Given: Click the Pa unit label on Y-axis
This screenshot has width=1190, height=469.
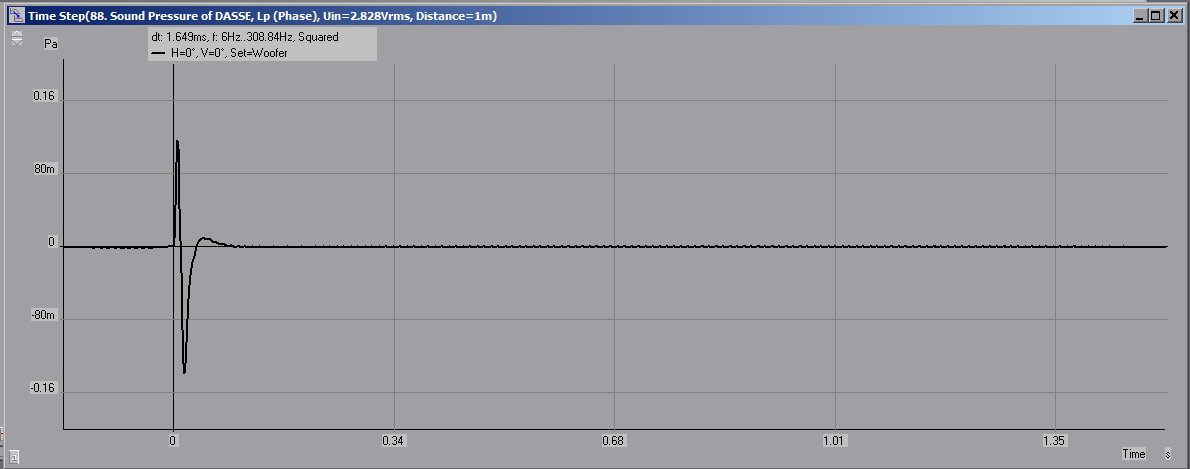Looking at the screenshot, I should pos(51,44).
